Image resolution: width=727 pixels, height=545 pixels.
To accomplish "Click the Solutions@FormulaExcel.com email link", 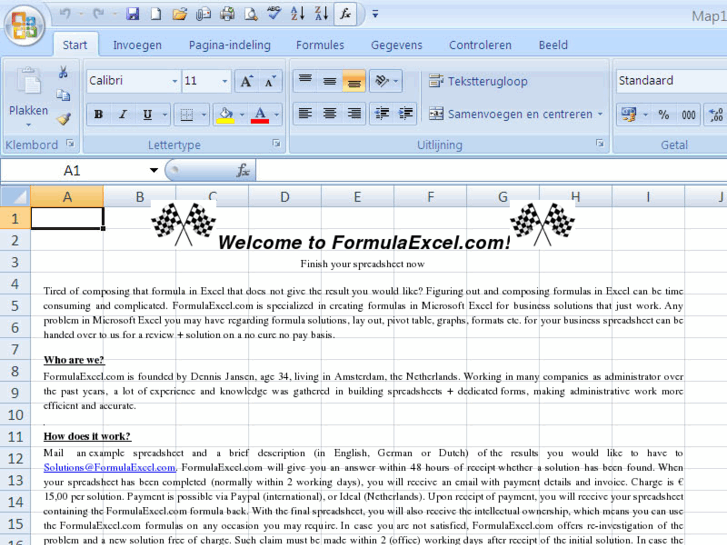I will 109,468.
